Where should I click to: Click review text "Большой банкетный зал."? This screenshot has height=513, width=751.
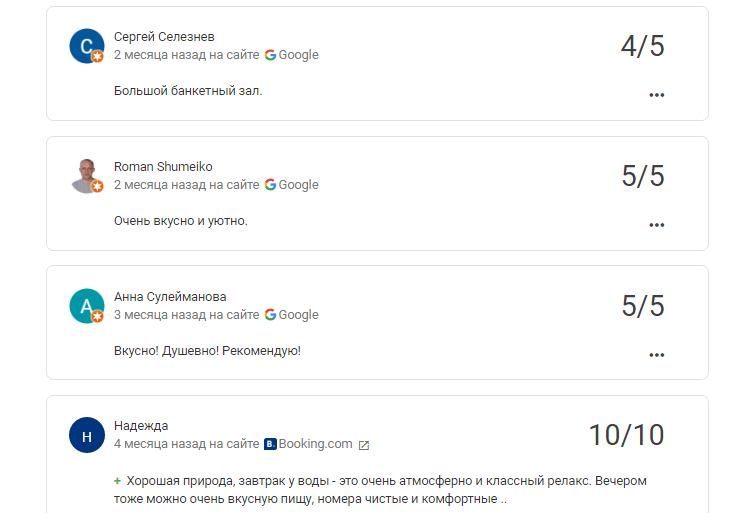(x=188, y=91)
